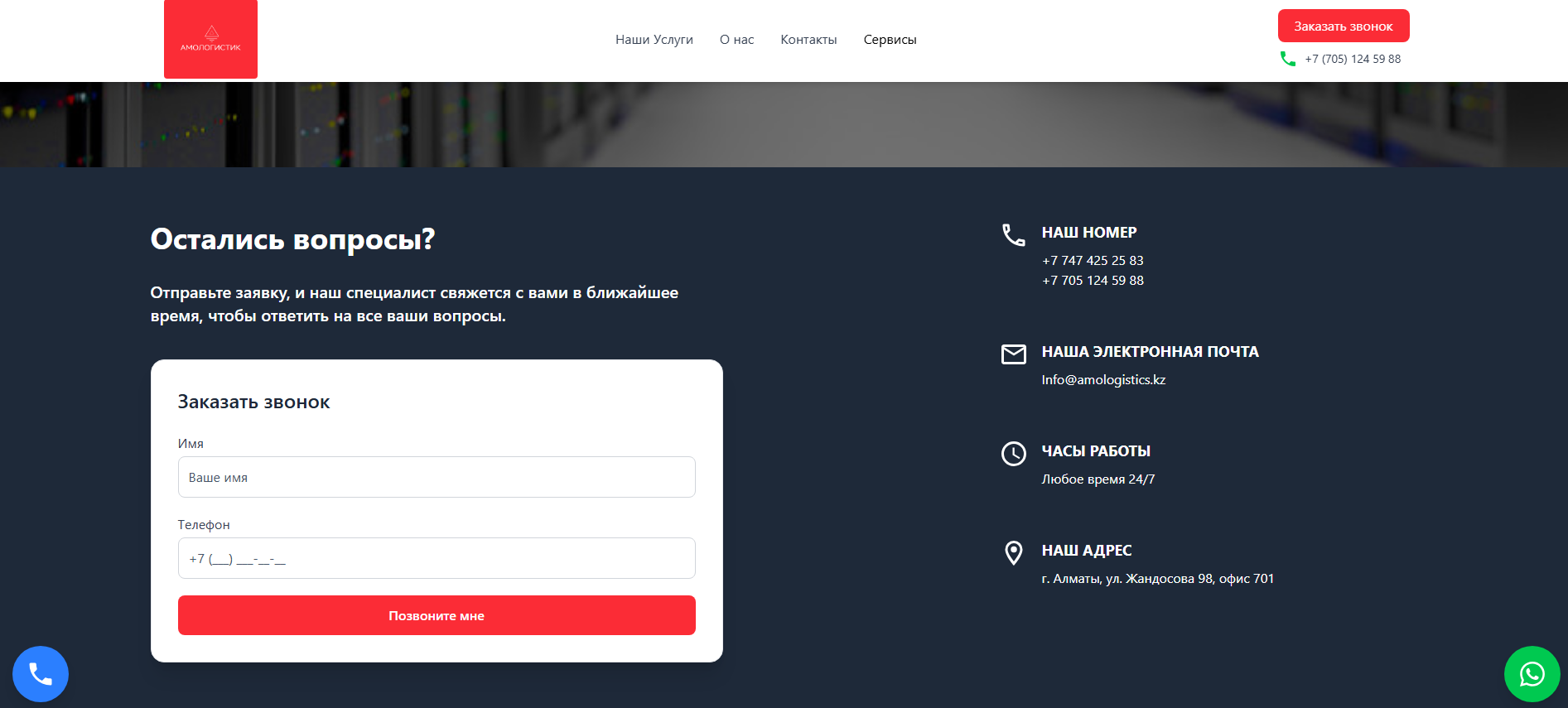
Task: Click the blue floating phone call icon
Action: (x=41, y=674)
